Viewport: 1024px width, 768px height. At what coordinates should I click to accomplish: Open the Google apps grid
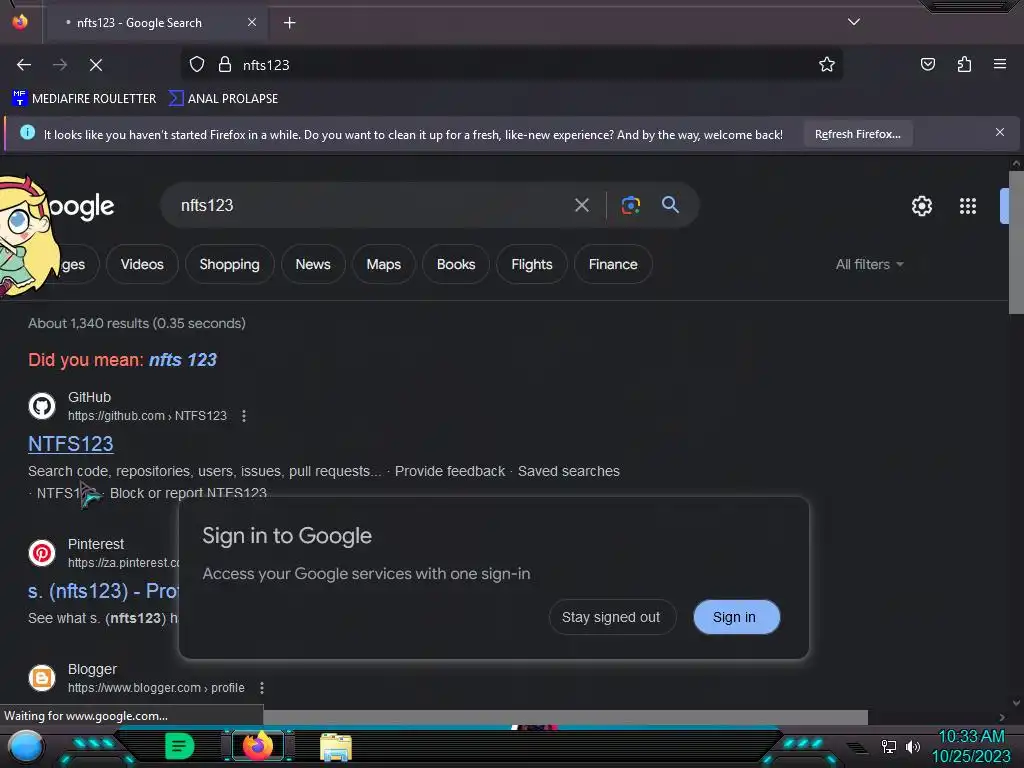968,206
